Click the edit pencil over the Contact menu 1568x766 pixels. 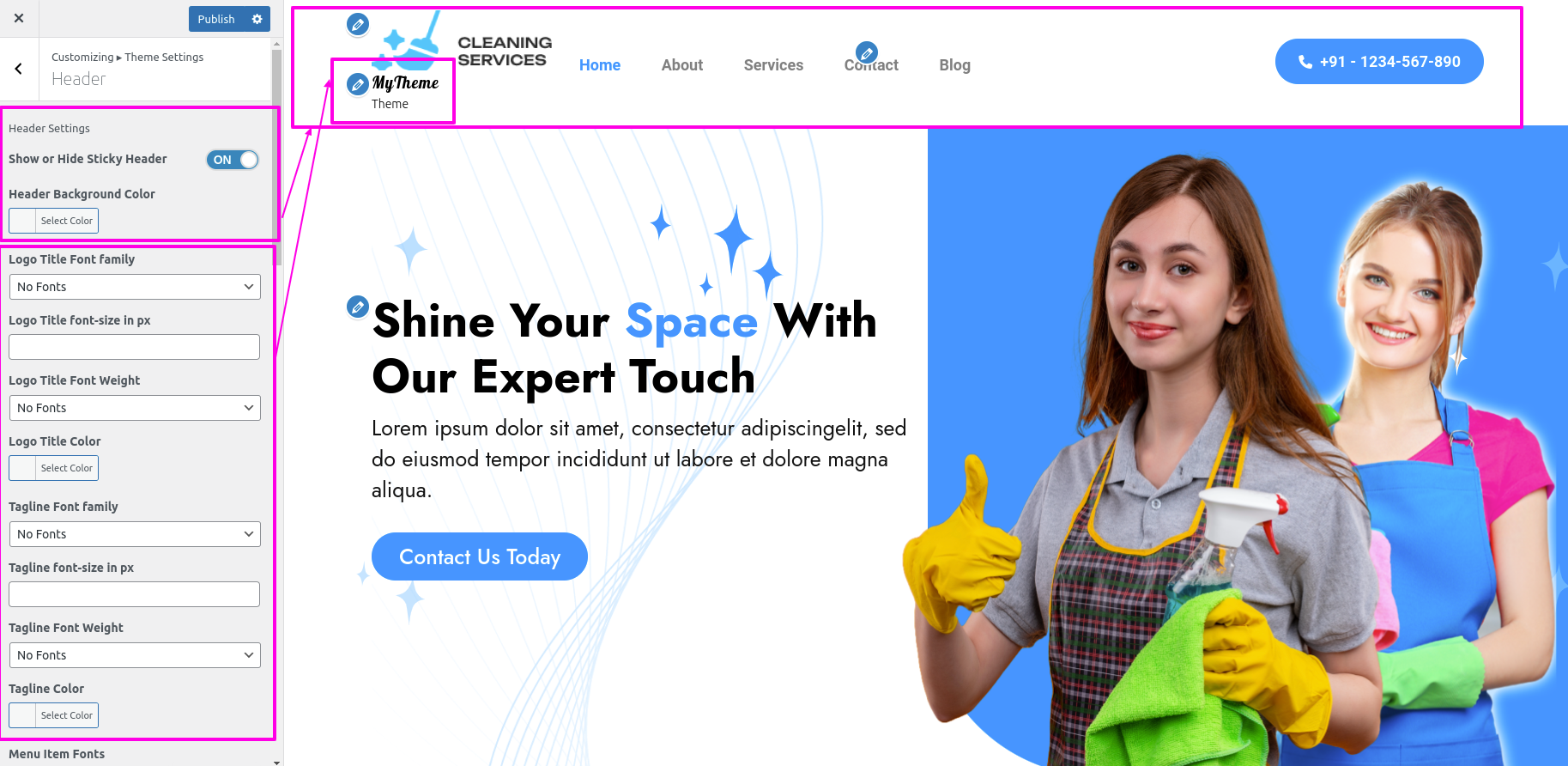point(867,53)
